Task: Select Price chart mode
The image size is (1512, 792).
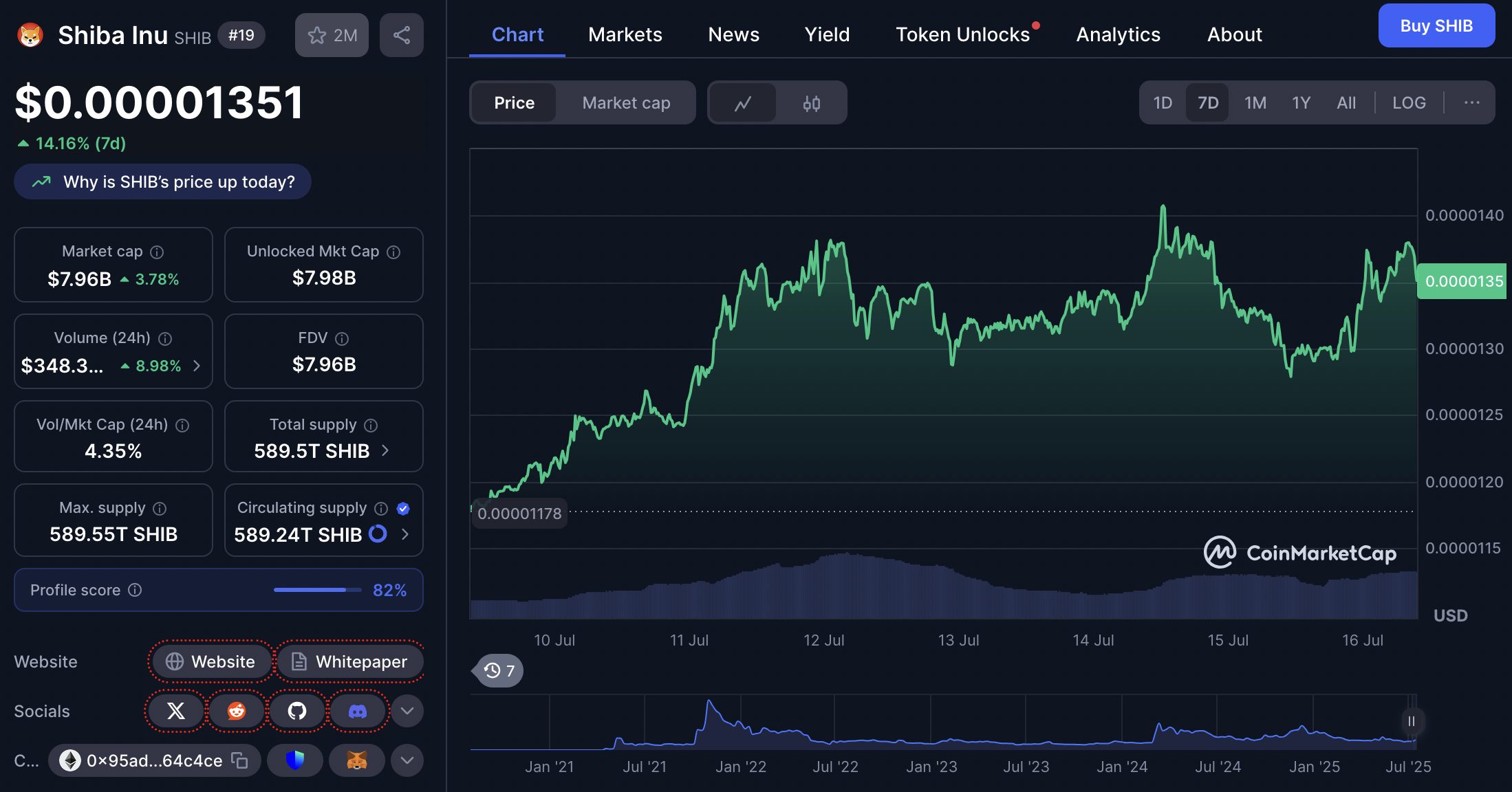Action: click(514, 103)
